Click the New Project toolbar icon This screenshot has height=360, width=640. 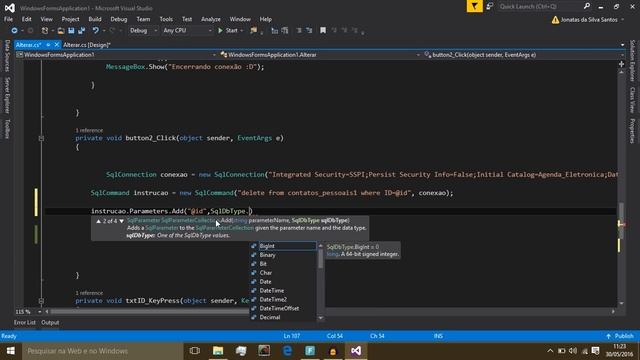(x=45, y=31)
